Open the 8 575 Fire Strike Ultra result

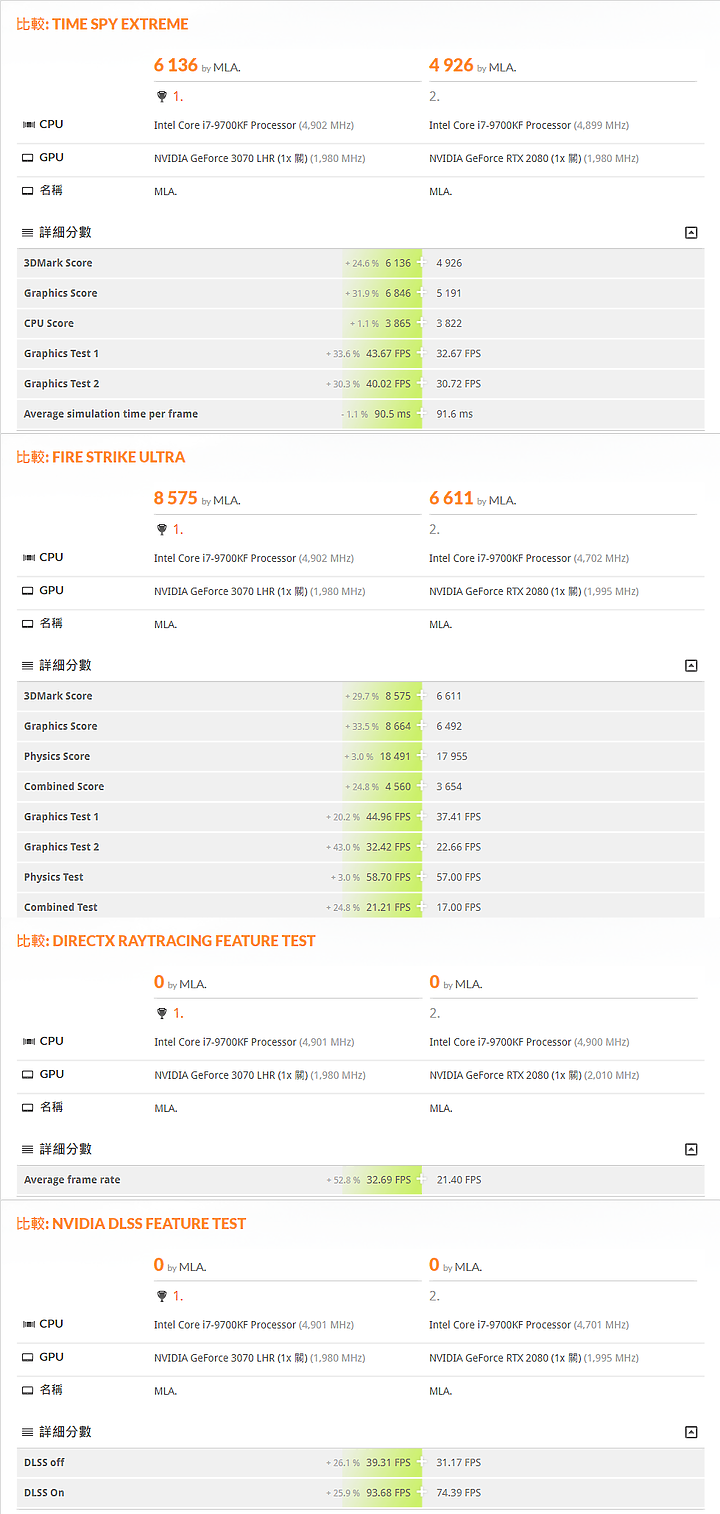(x=176, y=498)
